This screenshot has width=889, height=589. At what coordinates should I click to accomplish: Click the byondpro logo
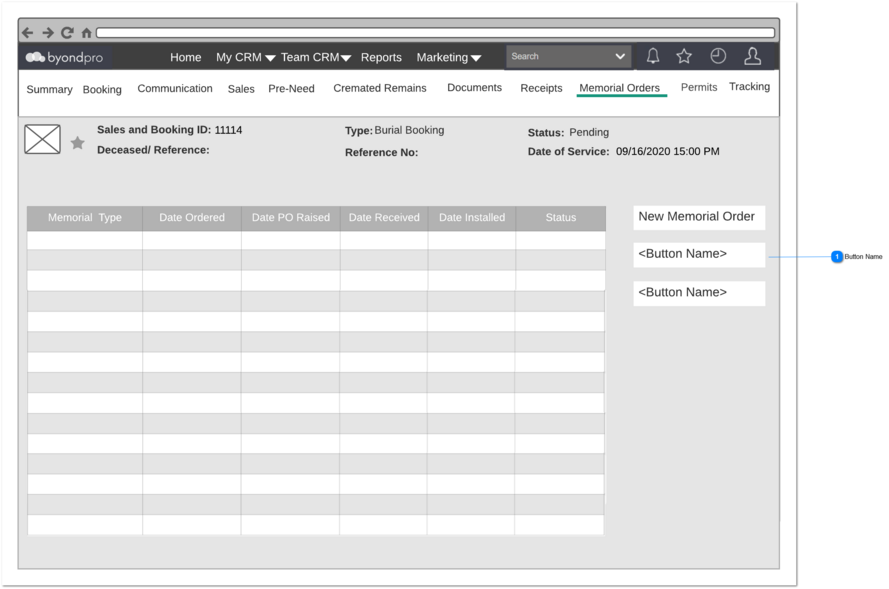coord(64,57)
